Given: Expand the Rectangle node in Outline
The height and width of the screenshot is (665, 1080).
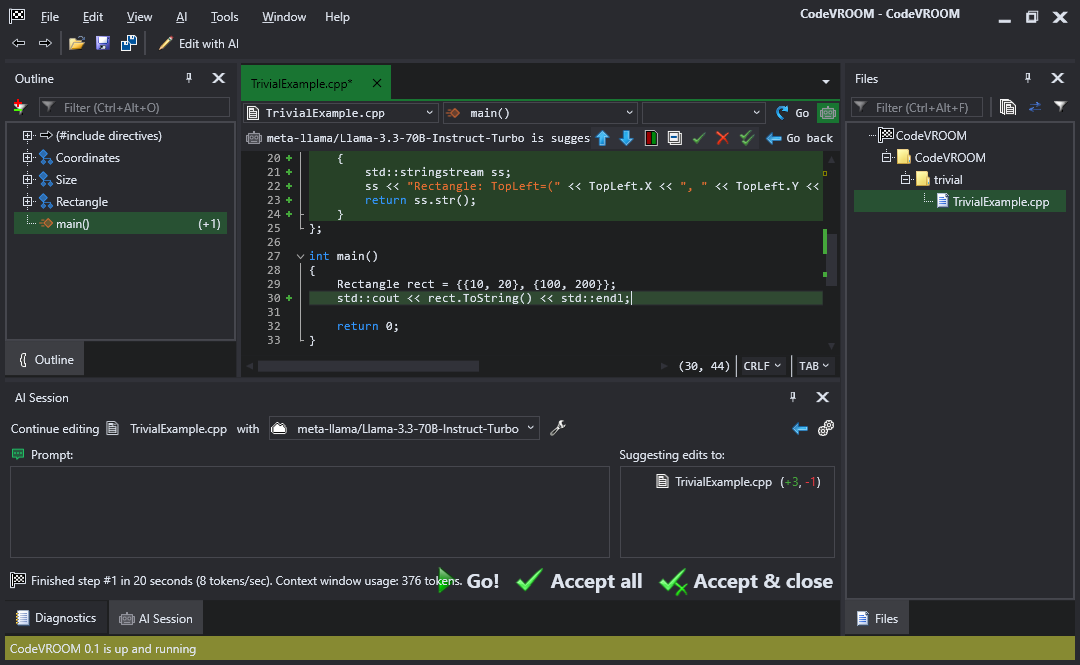Looking at the screenshot, I should [28, 202].
